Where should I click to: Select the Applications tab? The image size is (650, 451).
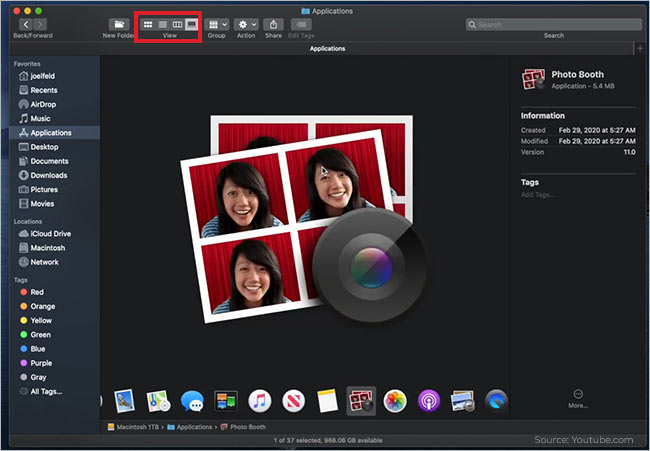click(x=327, y=48)
